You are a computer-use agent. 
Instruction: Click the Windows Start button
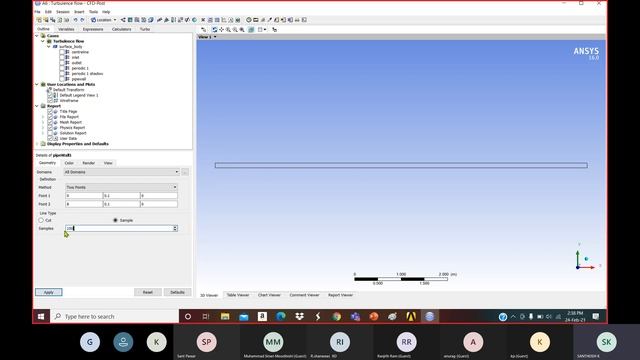pos(41,316)
